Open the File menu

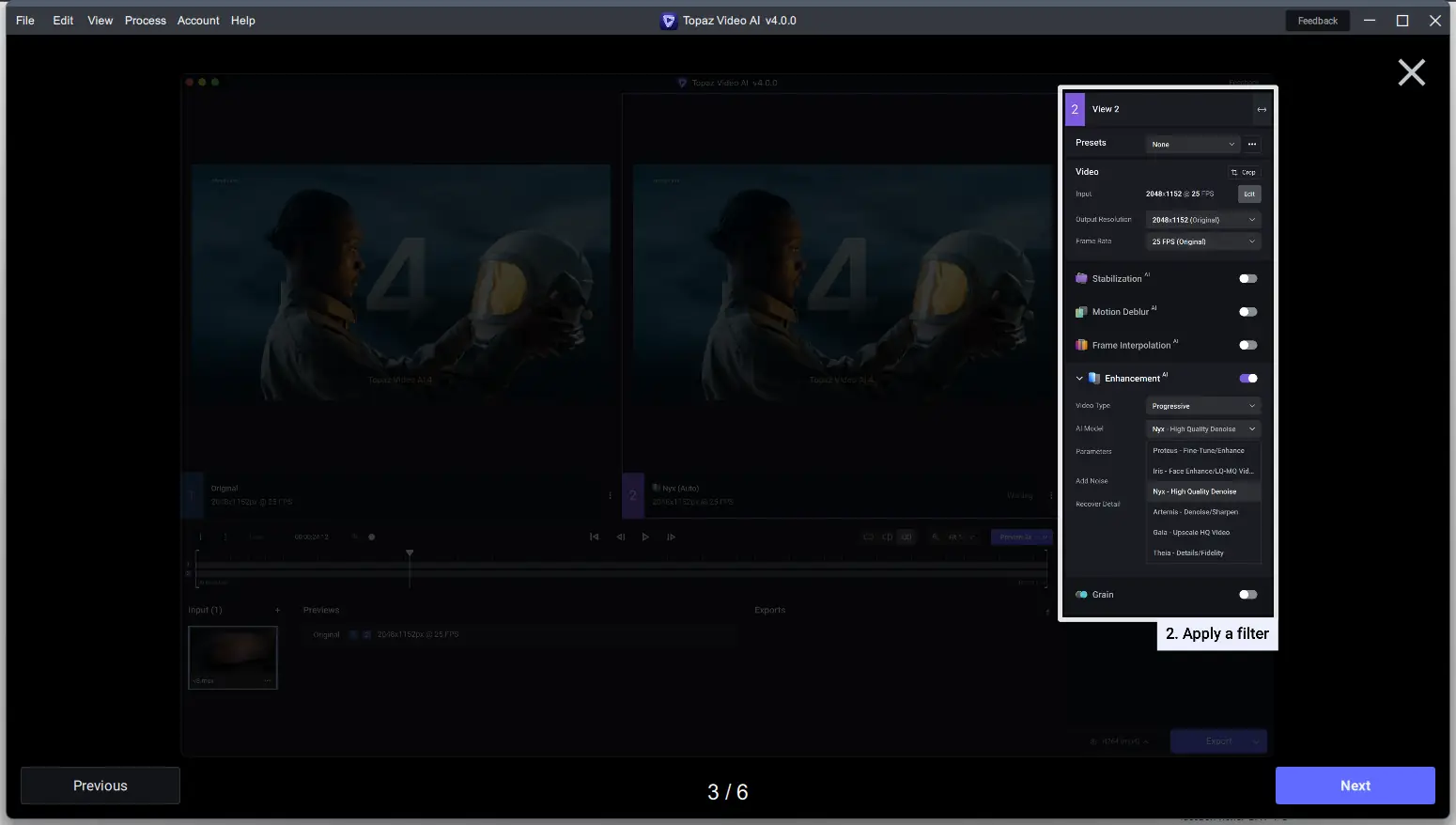pyautogui.click(x=25, y=21)
